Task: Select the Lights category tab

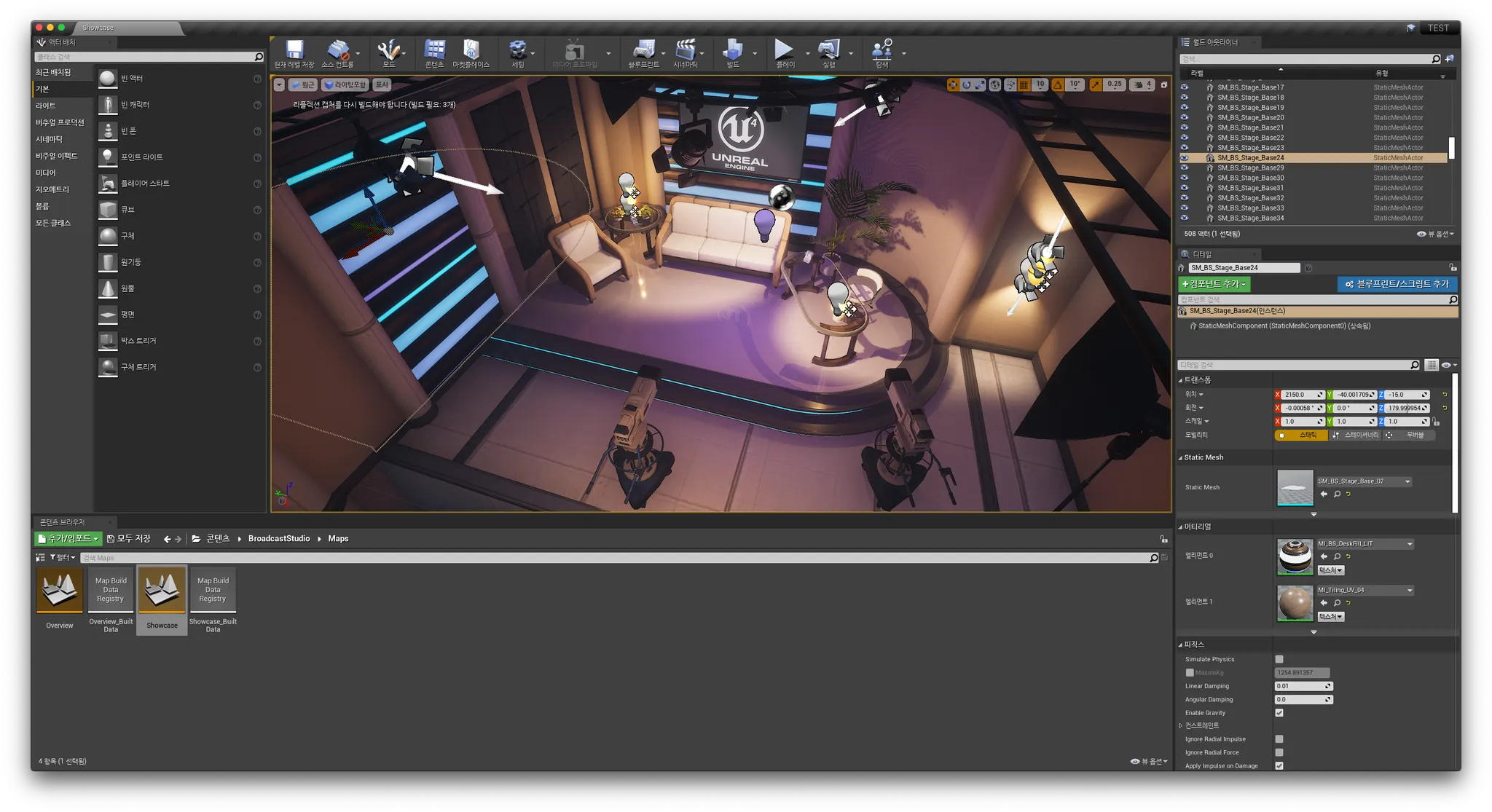Action: (46, 106)
